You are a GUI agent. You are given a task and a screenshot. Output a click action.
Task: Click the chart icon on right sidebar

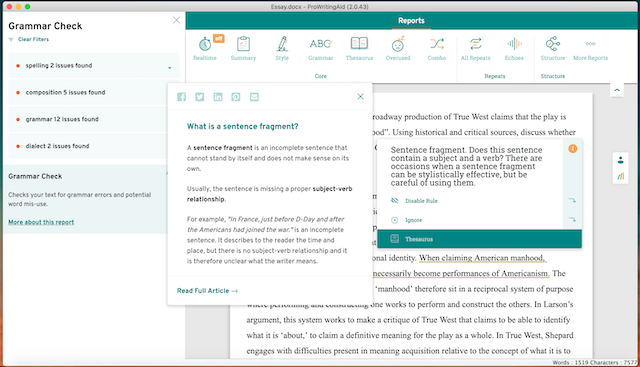pos(620,176)
